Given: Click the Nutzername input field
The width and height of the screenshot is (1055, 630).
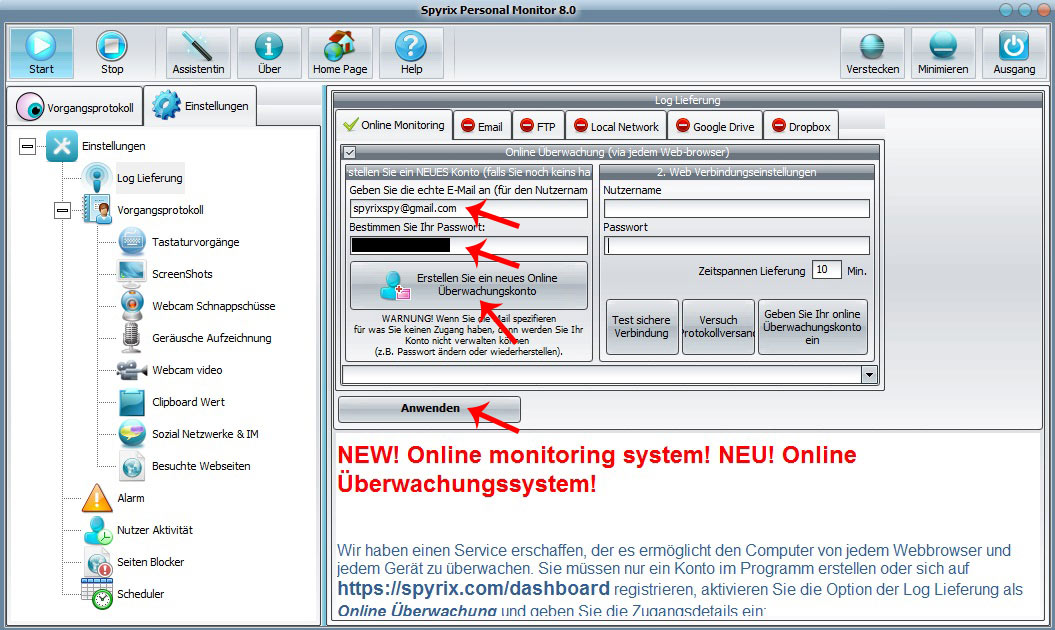Looking at the screenshot, I should point(737,209).
